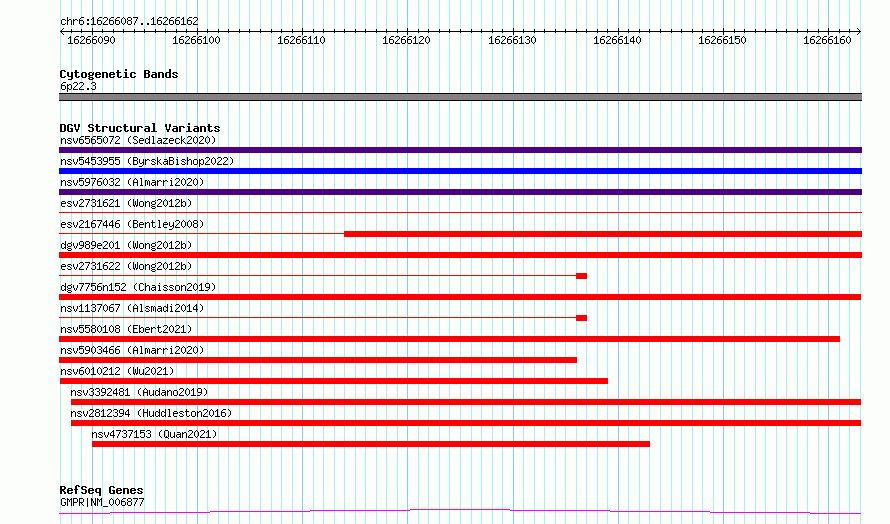The width and height of the screenshot is (890, 524).
Task: Select the red bar for dgv989e201
Action: pyautogui.click(x=460, y=255)
